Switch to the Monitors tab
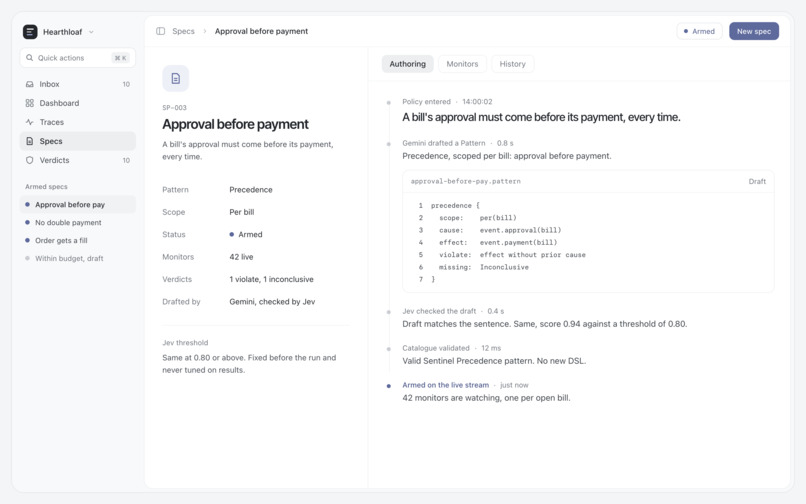This screenshot has height=504, width=806. (462, 64)
